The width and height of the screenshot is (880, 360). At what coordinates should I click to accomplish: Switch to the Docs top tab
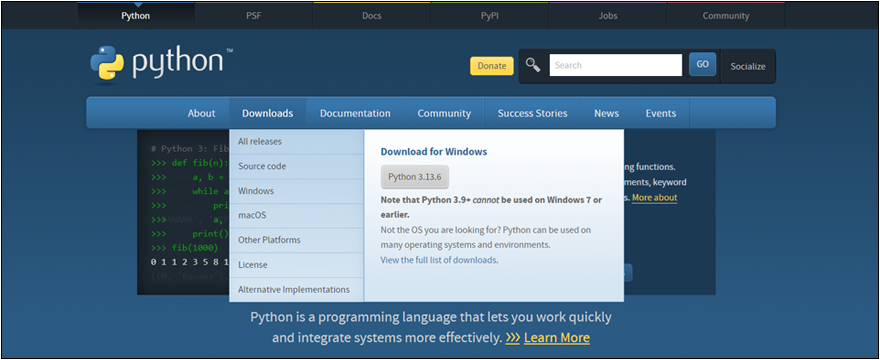pos(372,16)
